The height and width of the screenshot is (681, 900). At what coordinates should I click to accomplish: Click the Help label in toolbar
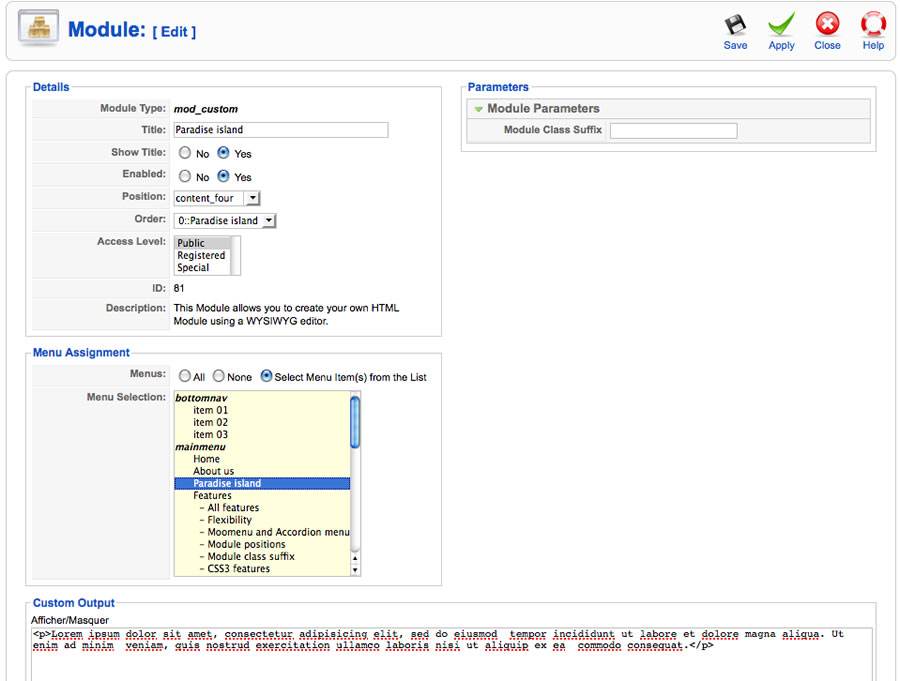873,45
